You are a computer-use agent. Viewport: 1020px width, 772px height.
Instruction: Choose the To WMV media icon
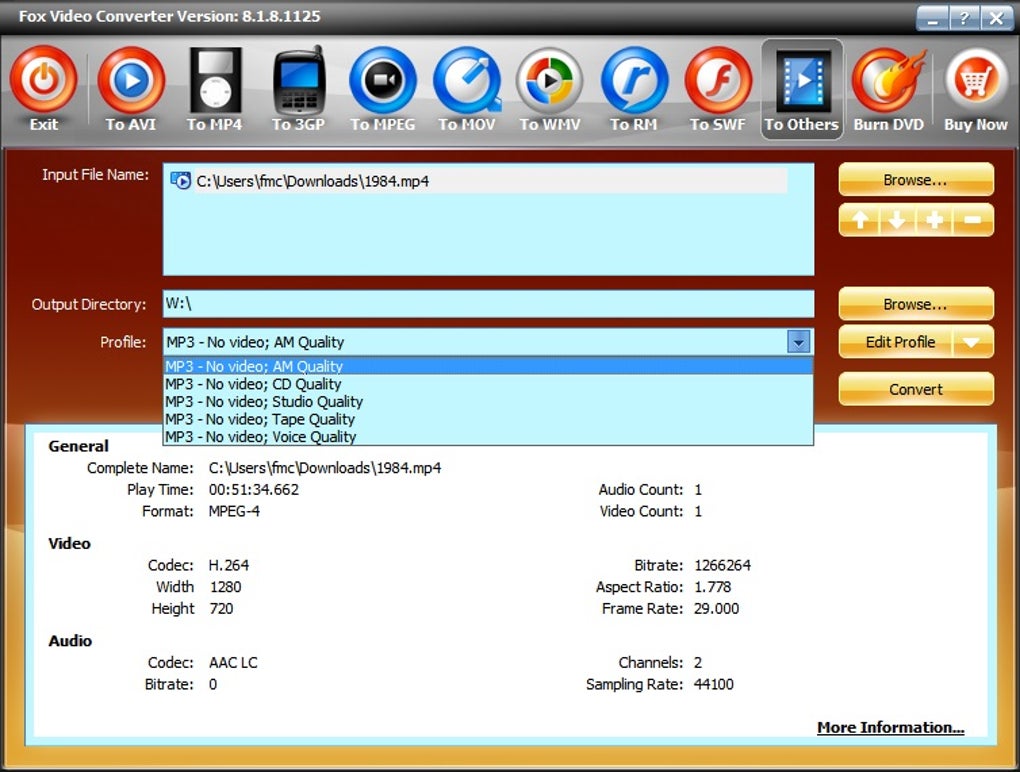(x=550, y=80)
